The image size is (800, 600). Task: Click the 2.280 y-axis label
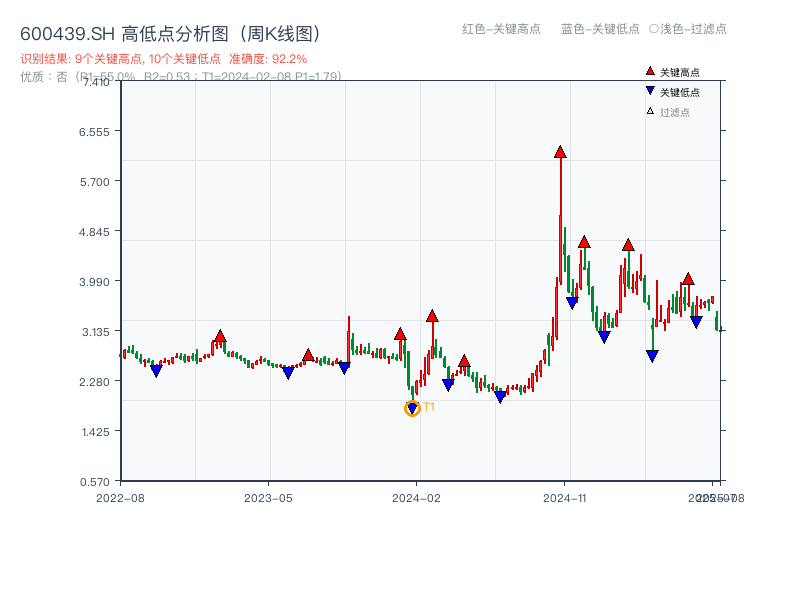point(94,382)
